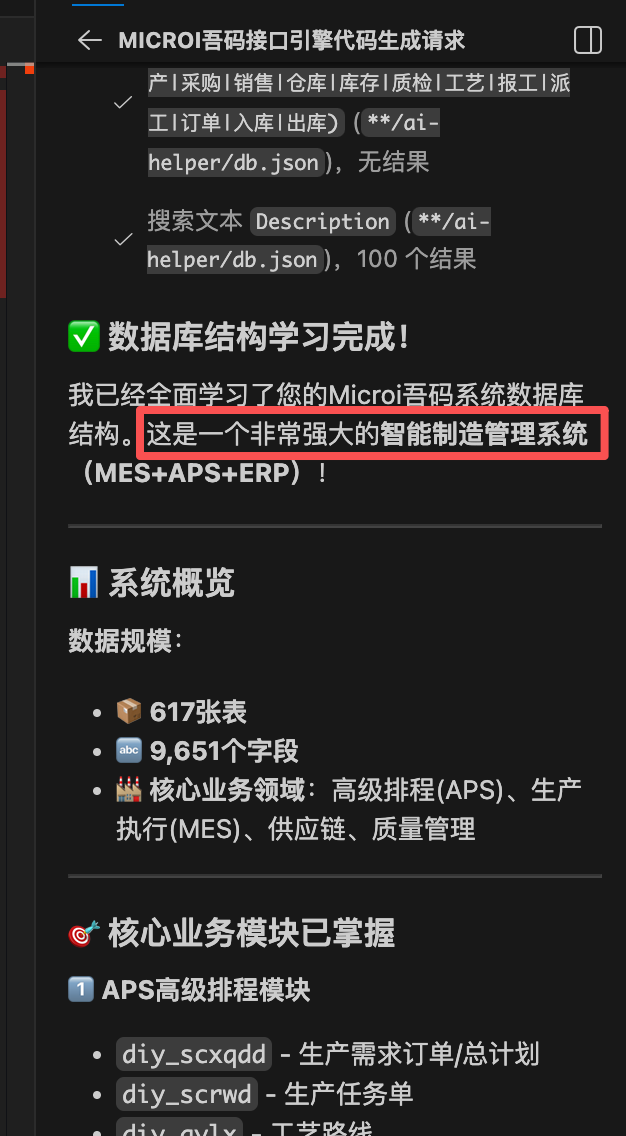Image resolution: width=626 pixels, height=1136 pixels.
Task: Click the package icon beside 617张表
Action: click(x=129, y=712)
